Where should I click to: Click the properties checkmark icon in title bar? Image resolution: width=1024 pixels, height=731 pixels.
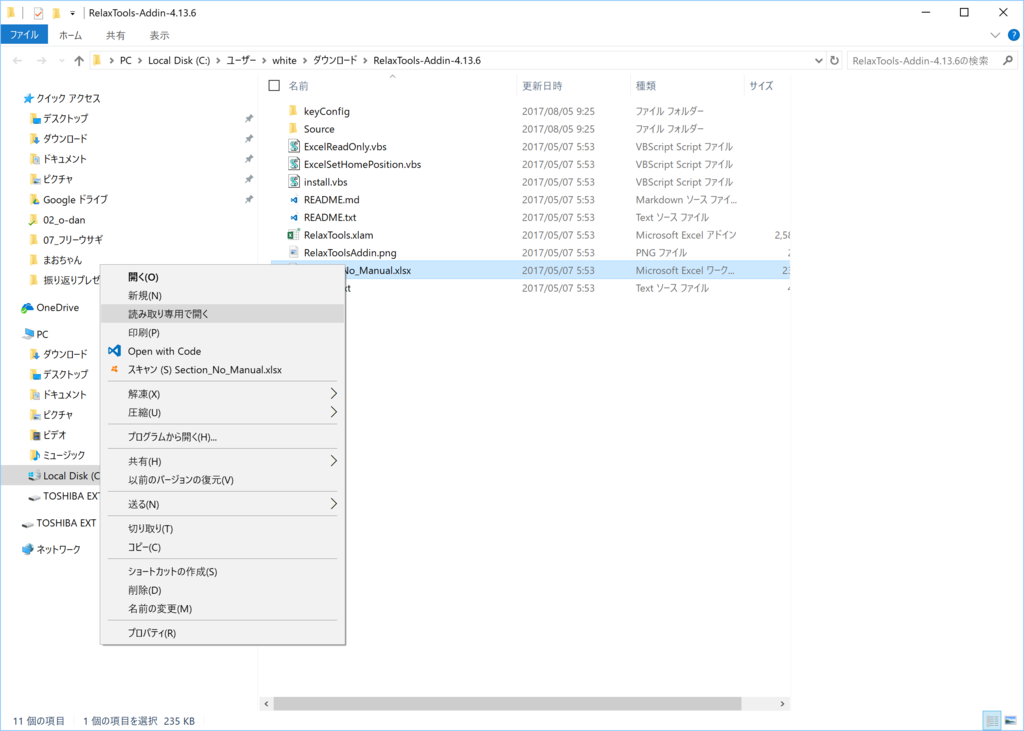pos(39,13)
